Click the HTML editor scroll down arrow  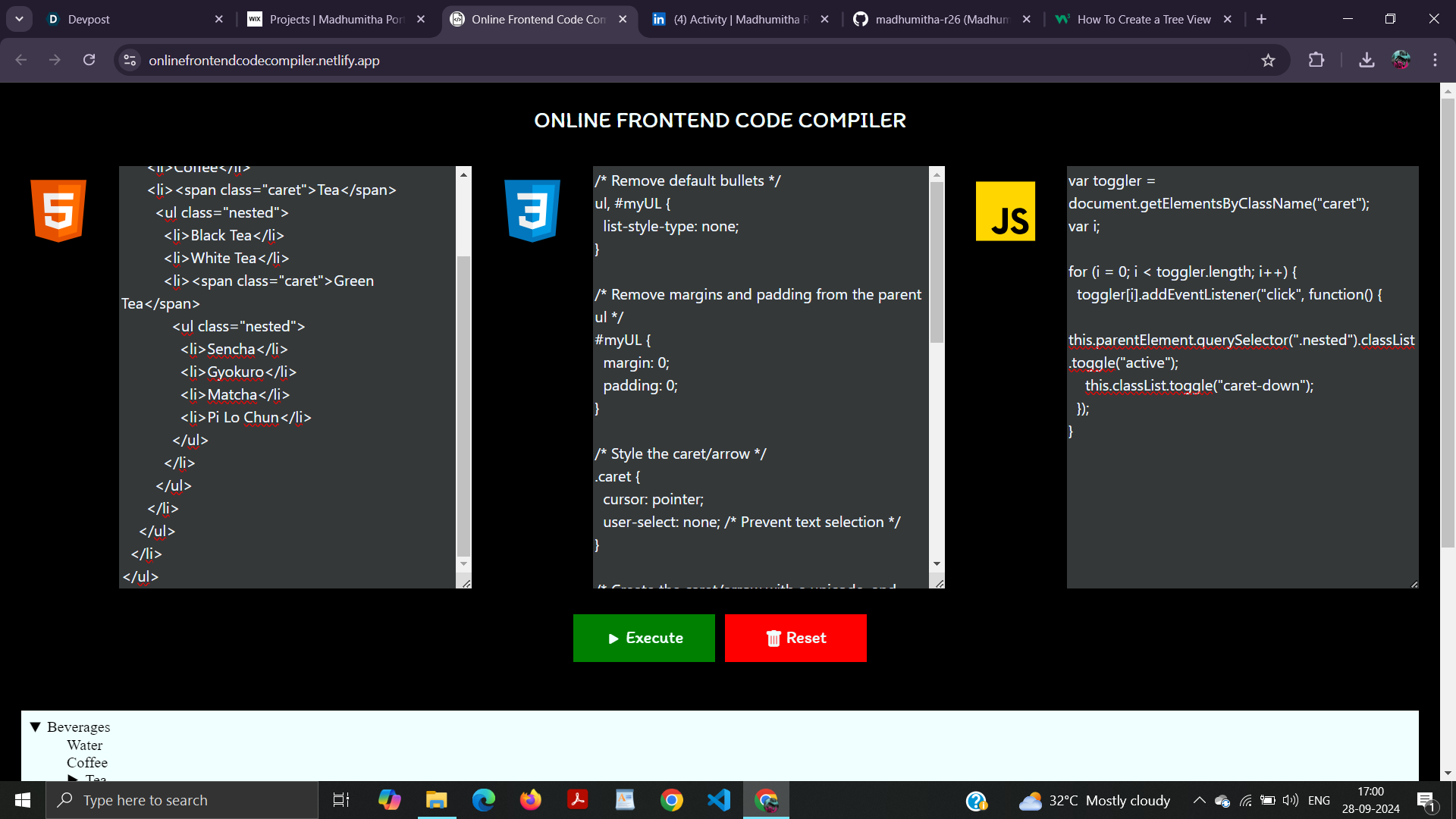click(x=463, y=564)
